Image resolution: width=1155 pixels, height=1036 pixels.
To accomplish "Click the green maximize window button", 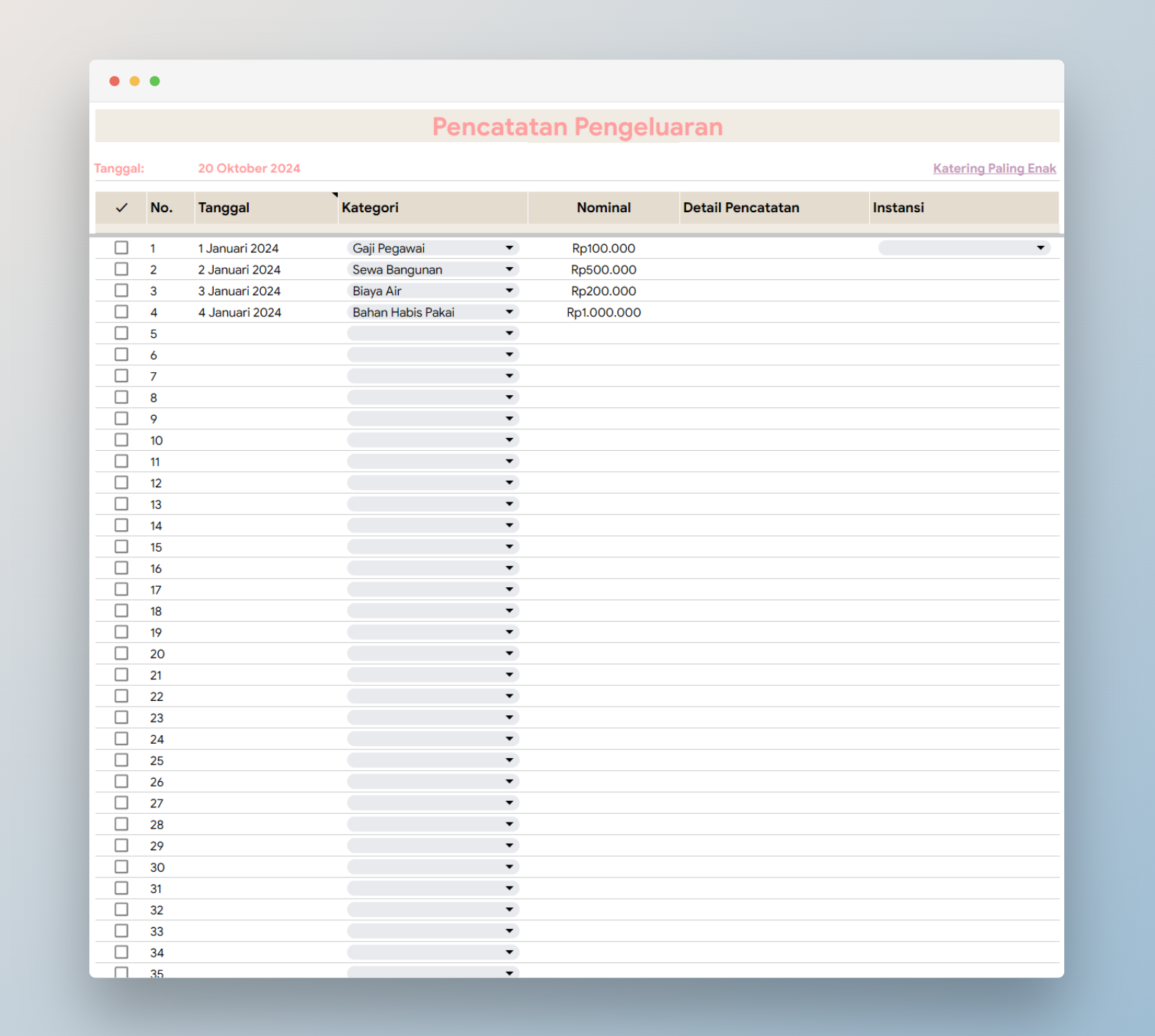I will click(x=154, y=81).
